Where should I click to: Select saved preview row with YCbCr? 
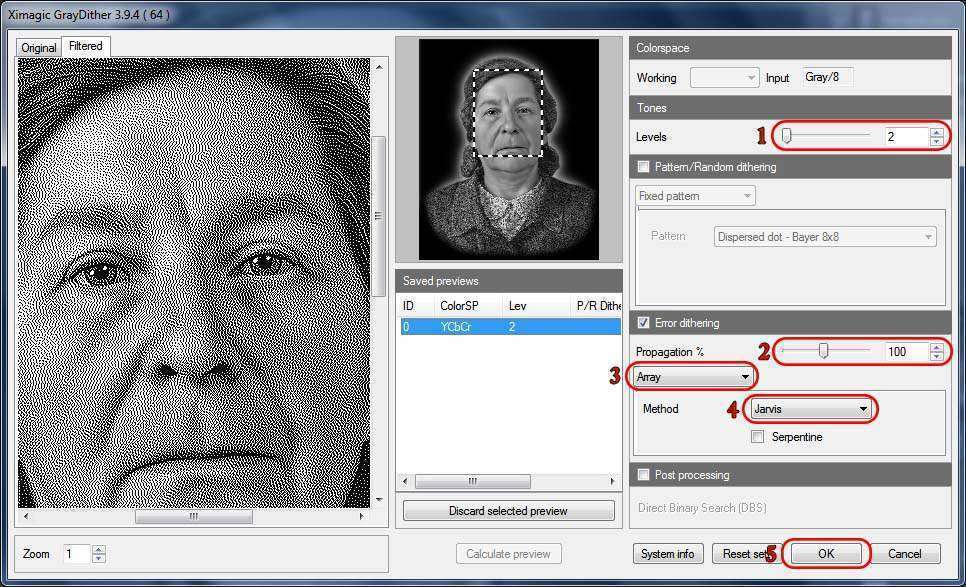tap(510, 327)
